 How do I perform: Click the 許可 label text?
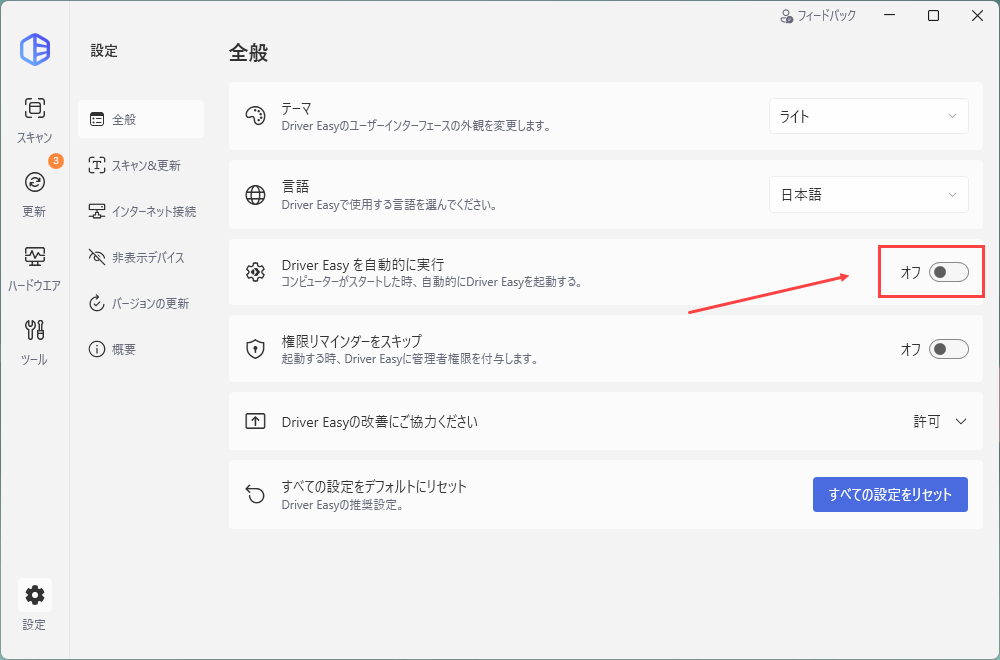927,422
